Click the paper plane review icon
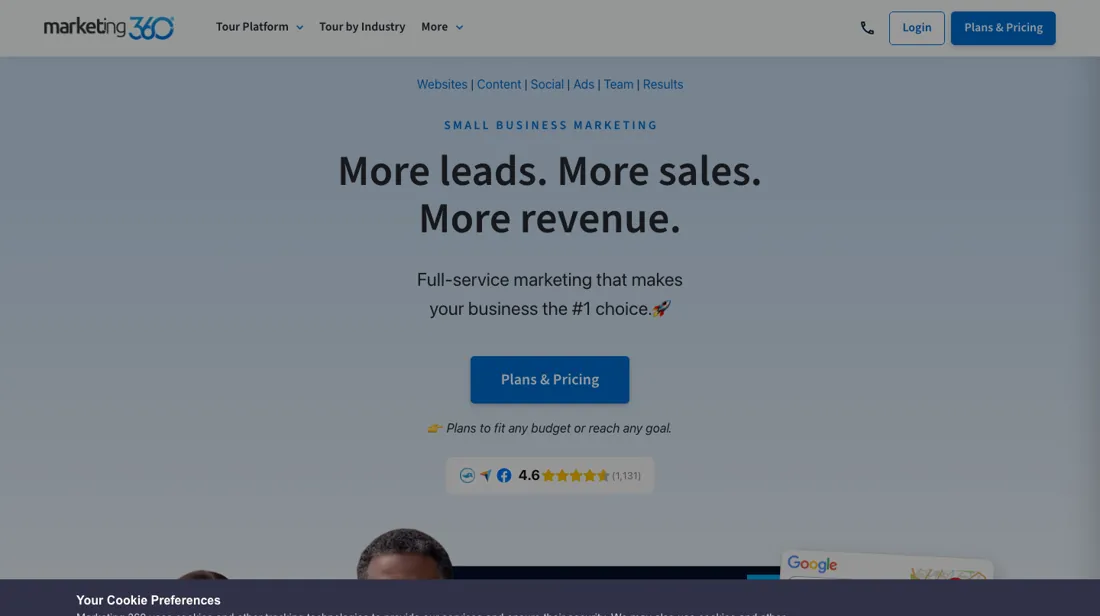 tap(485, 476)
